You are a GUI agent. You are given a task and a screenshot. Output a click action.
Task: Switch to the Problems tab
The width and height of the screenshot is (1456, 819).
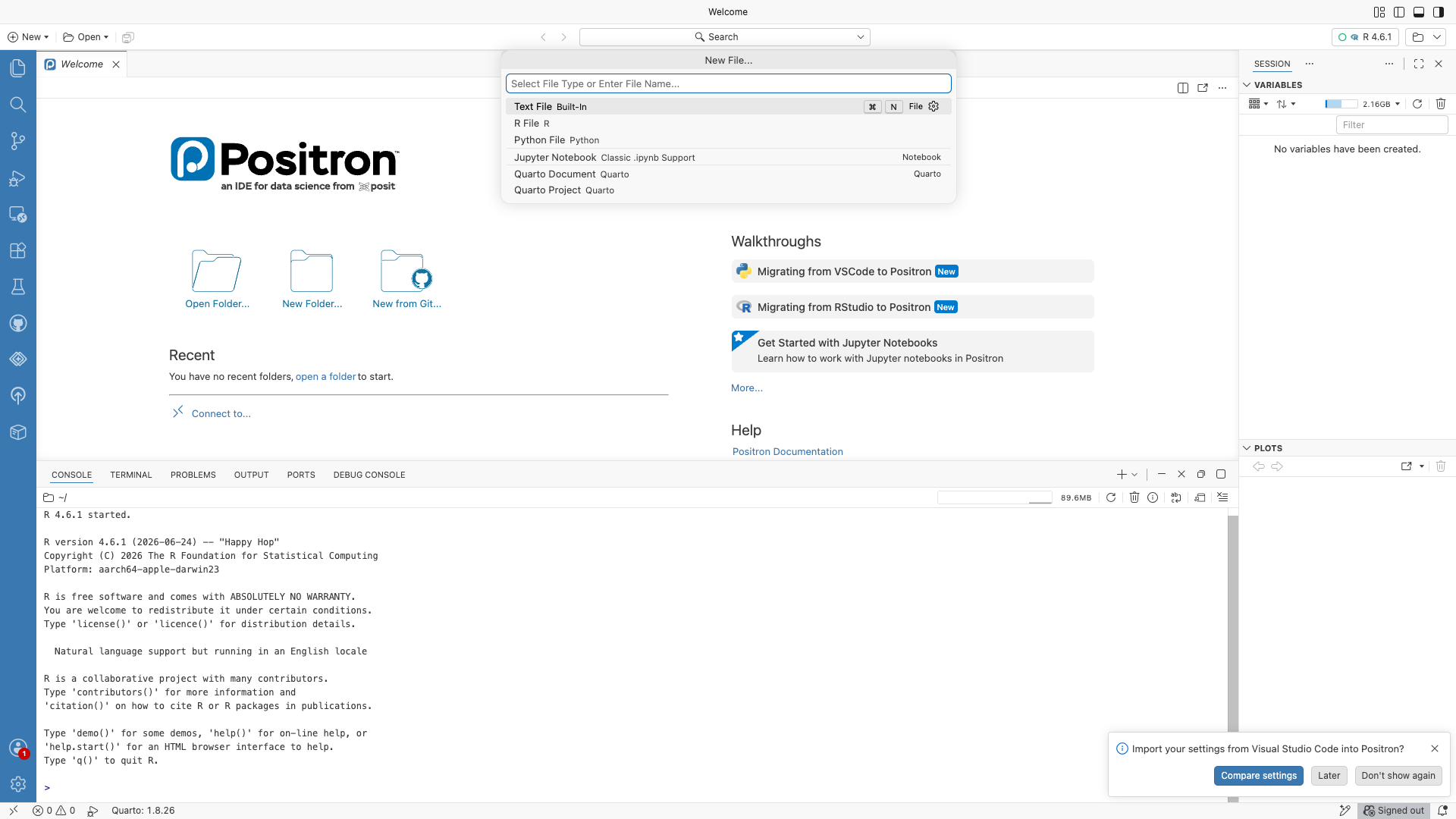pos(193,475)
